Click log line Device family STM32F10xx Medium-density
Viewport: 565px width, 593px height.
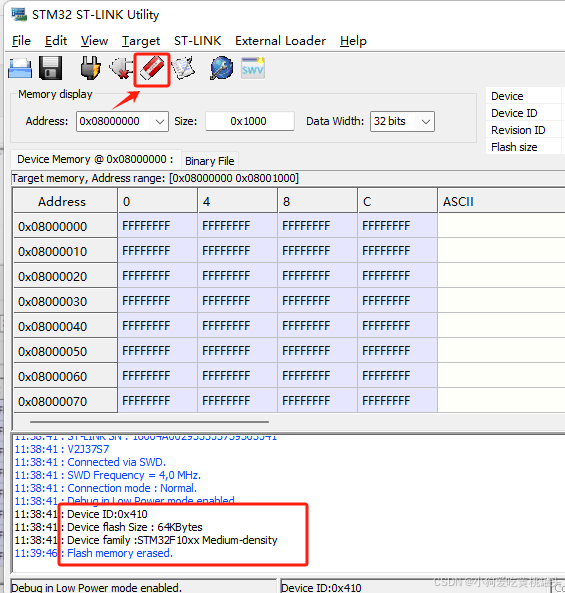[146, 540]
